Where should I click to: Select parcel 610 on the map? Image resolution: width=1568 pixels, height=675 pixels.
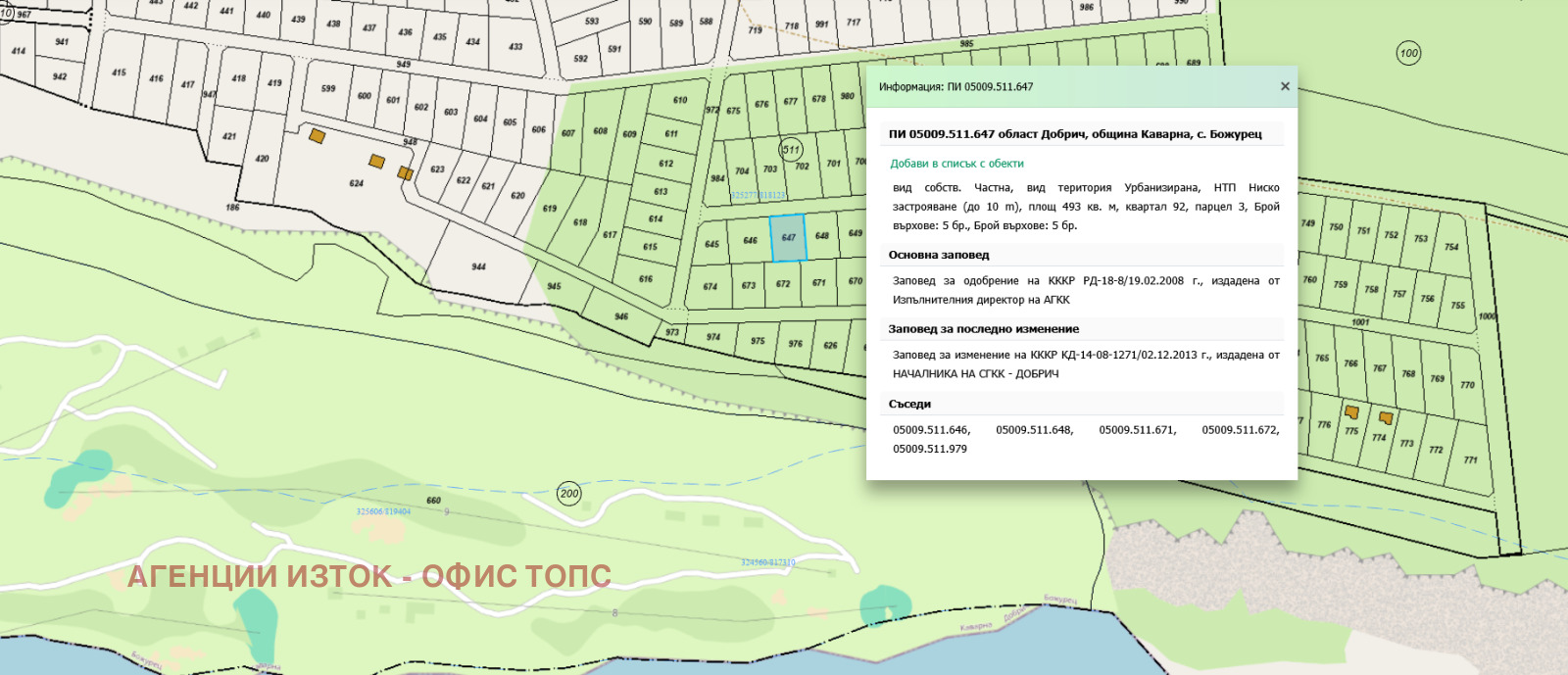[680, 100]
